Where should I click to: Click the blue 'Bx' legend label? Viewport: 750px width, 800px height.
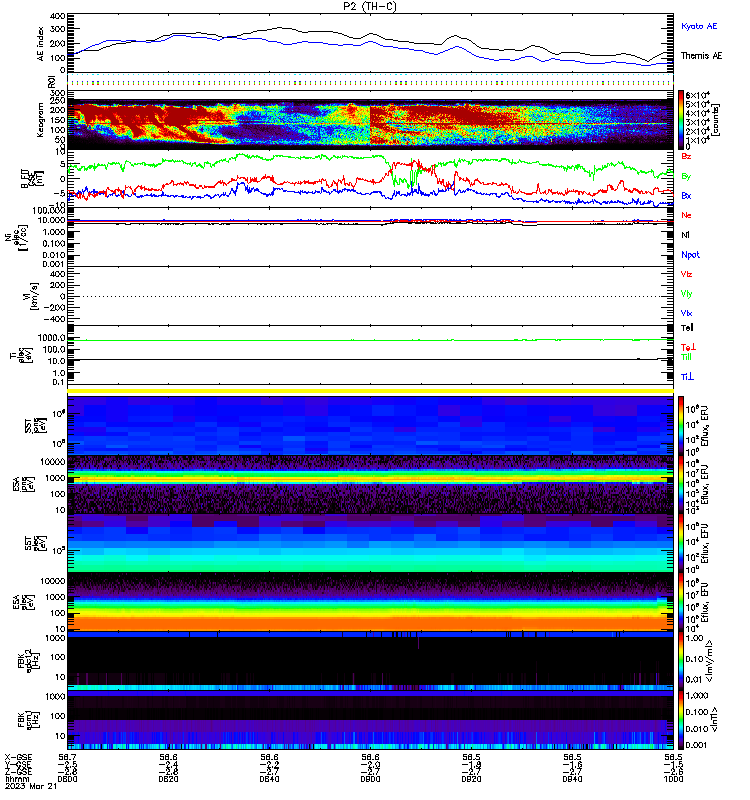tap(686, 195)
